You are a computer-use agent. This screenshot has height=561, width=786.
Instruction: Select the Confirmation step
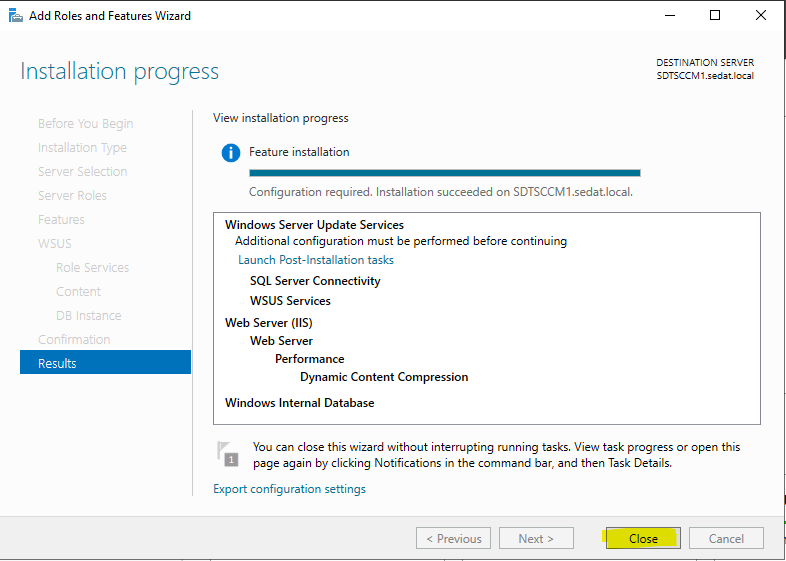[74, 339]
